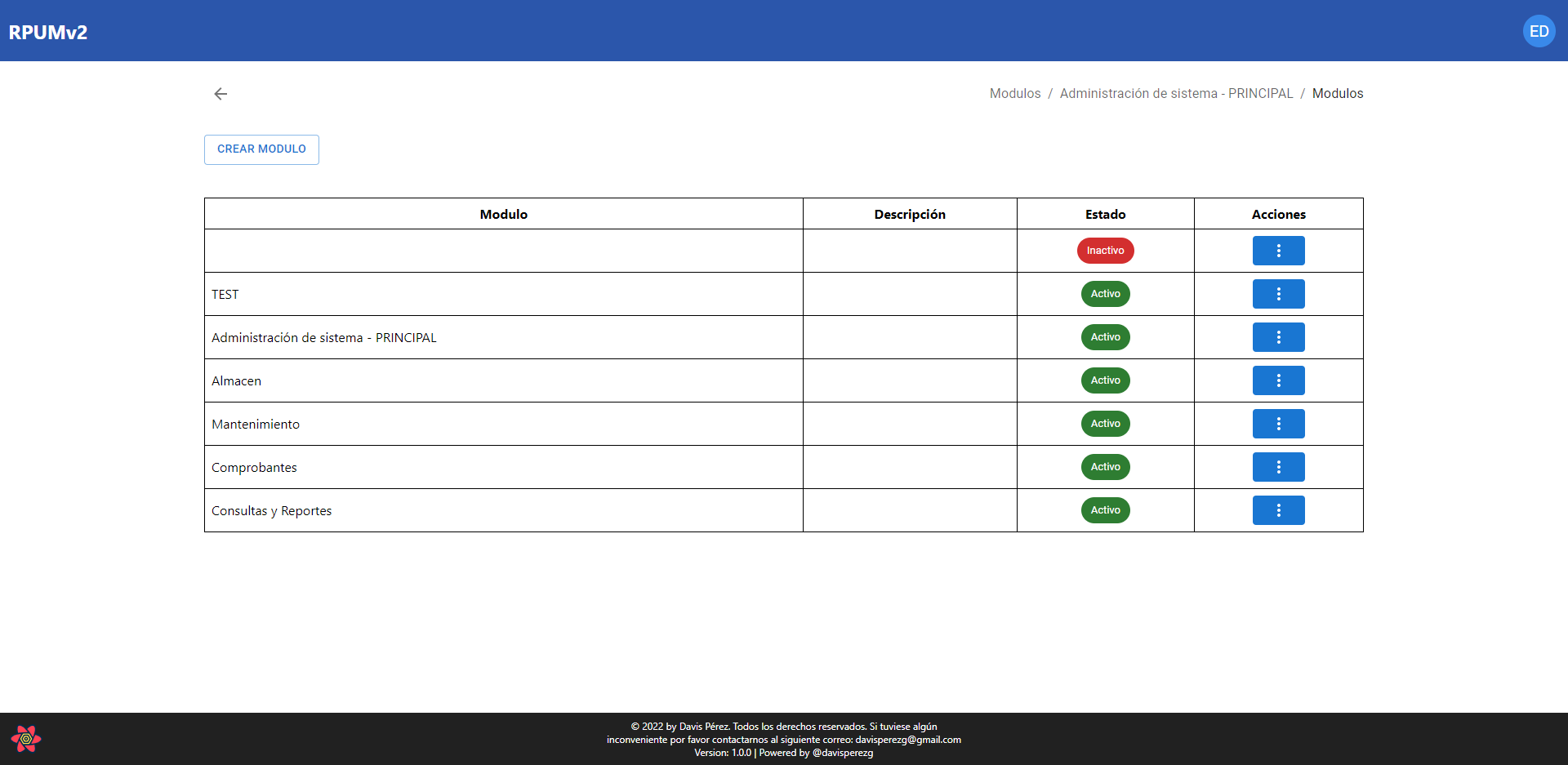The width and height of the screenshot is (1568, 765).
Task: Click the Estado column header
Action: coord(1105,214)
